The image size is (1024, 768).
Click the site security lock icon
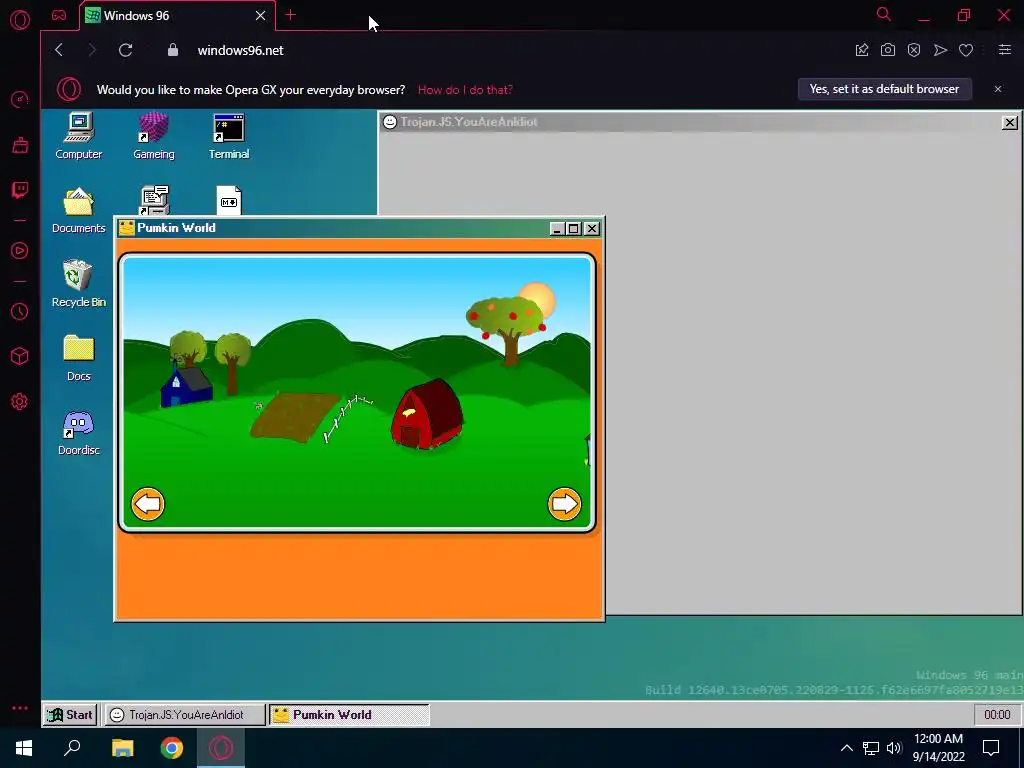pyautogui.click(x=172, y=50)
